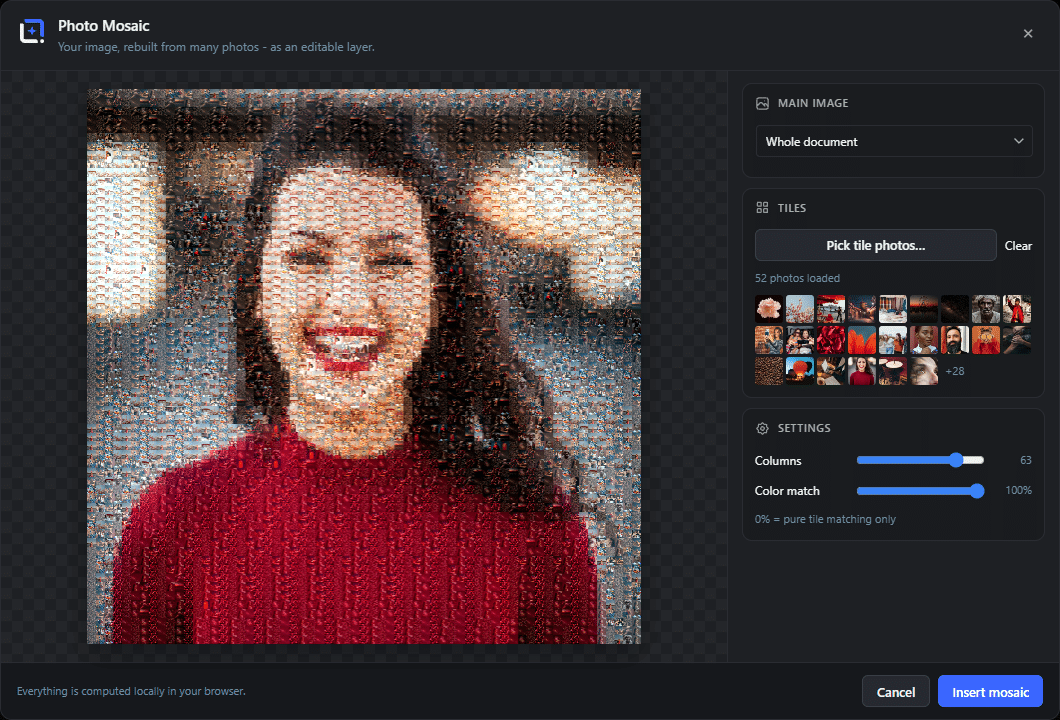Viewport: 1060px width, 720px height.
Task: Select the person in red jacket tile
Action: 1017,309
